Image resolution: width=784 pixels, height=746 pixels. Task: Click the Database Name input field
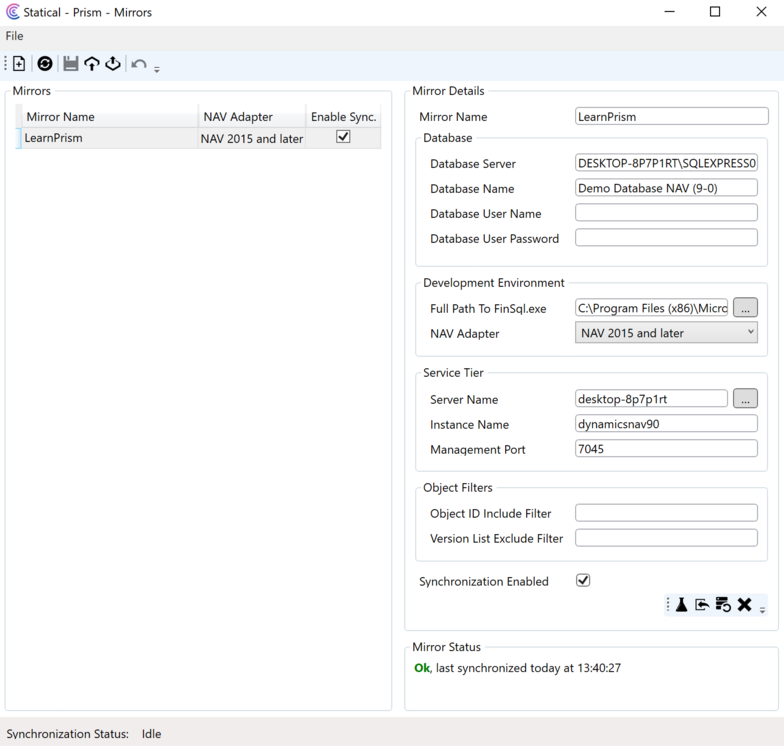click(x=666, y=188)
